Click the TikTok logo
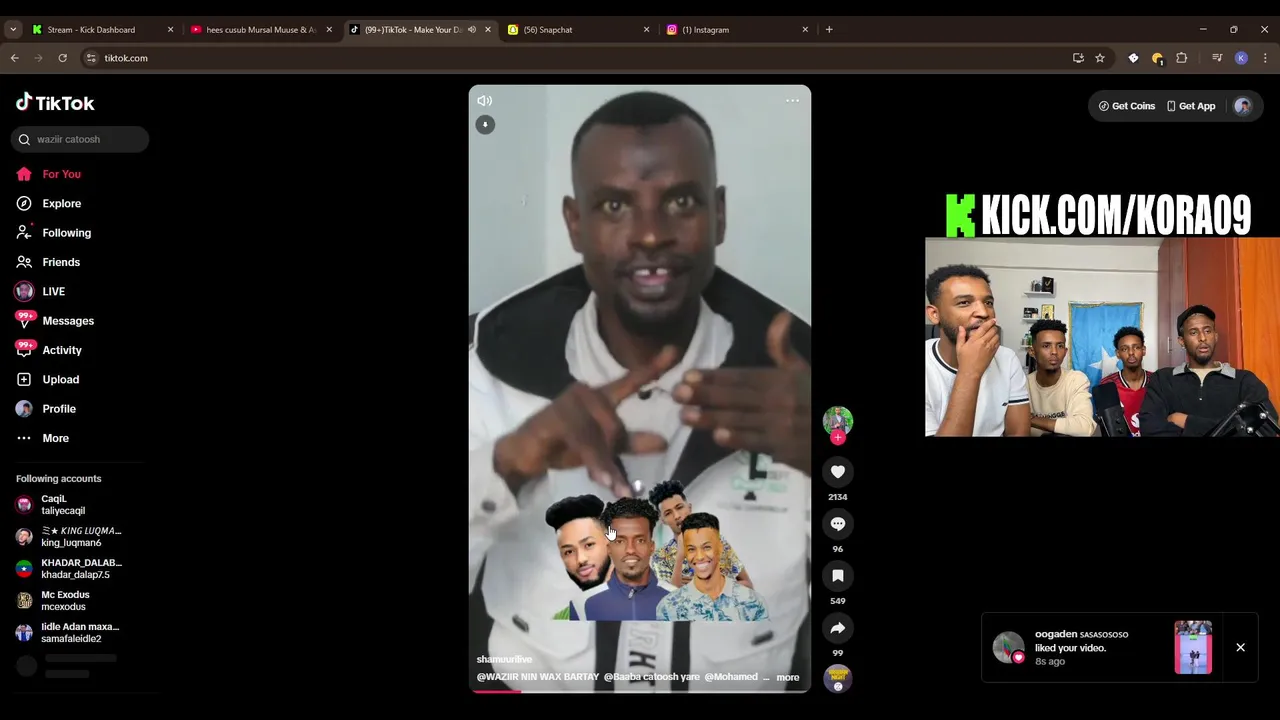 (55, 102)
